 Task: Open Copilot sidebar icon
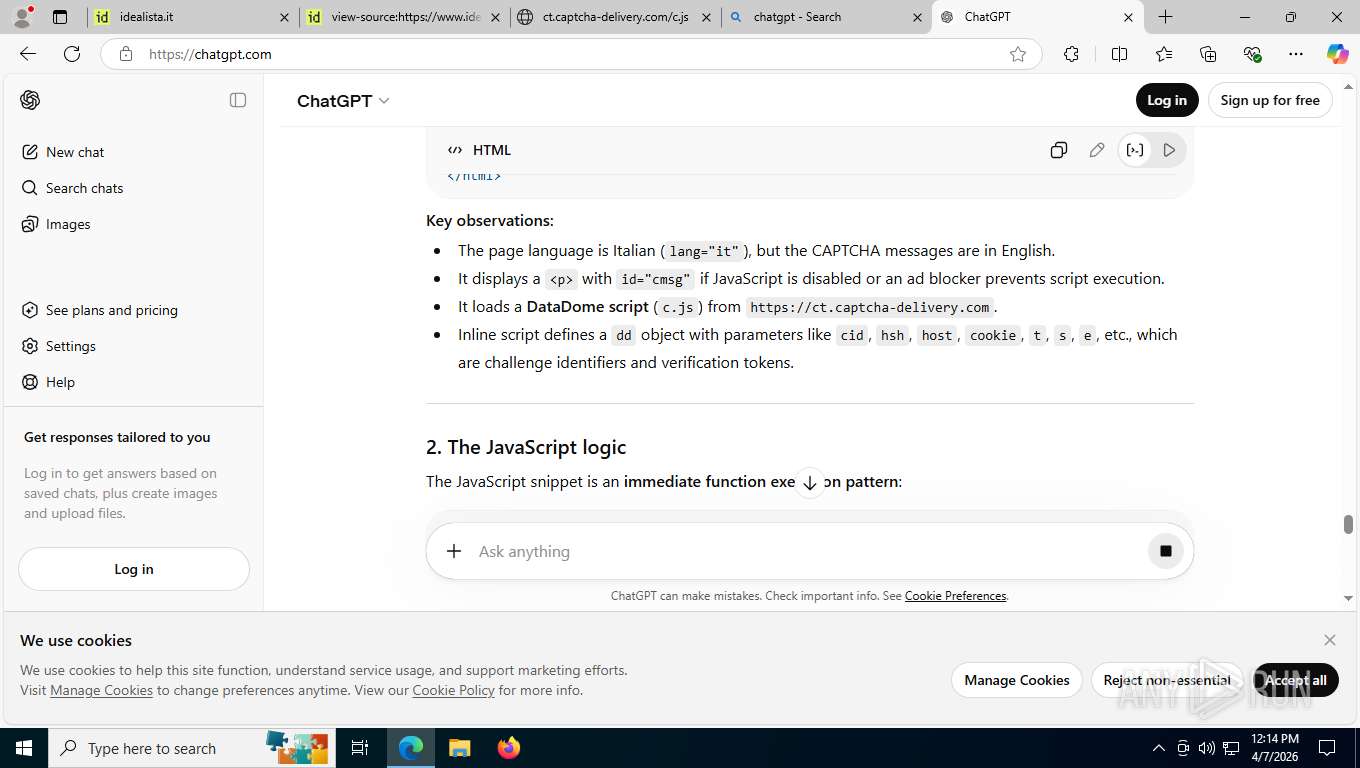(x=1338, y=54)
